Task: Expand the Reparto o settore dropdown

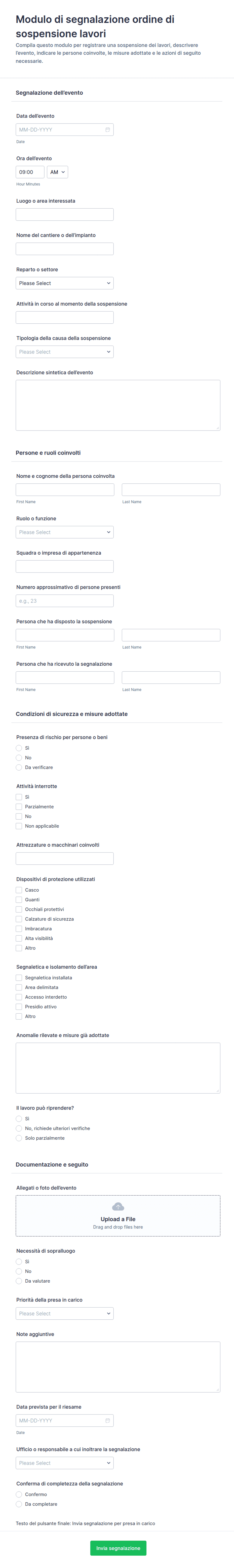Action: [65, 283]
